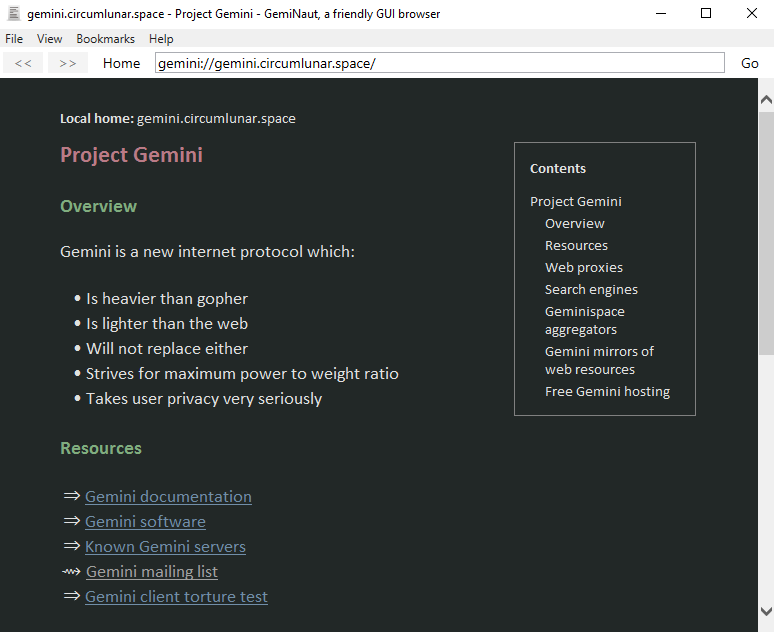Jump to Web proxies in Contents

coord(584,267)
